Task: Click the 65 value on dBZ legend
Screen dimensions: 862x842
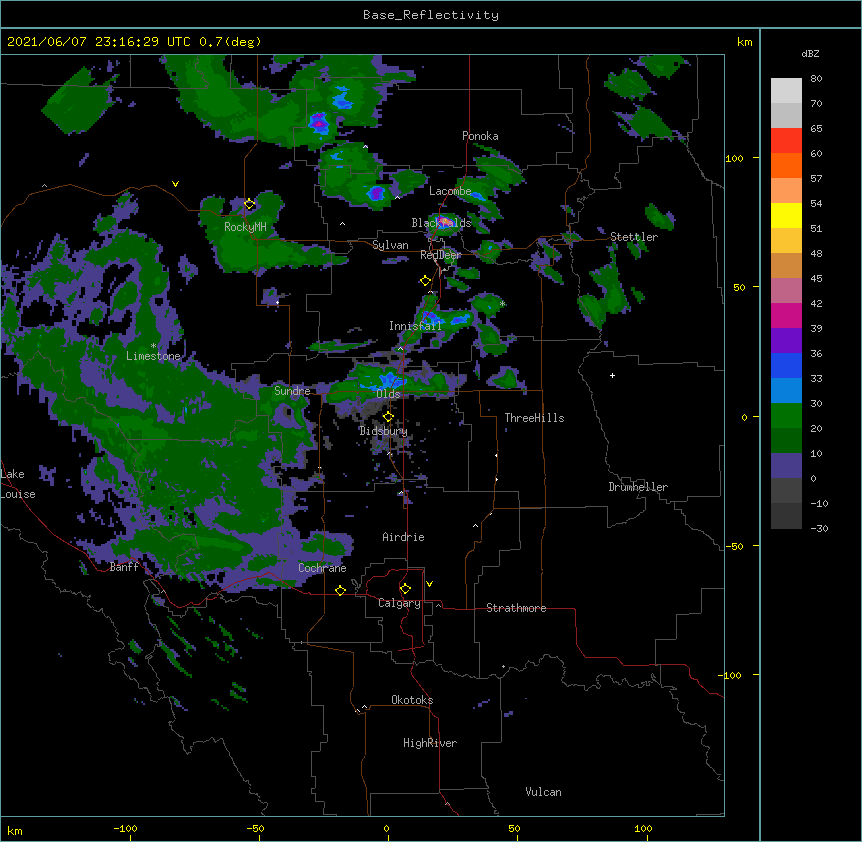Action: [816, 129]
